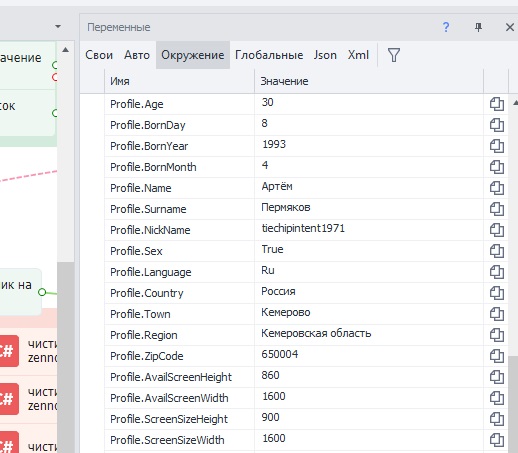
Task: Sort by the Значение column header
Action: (369, 81)
